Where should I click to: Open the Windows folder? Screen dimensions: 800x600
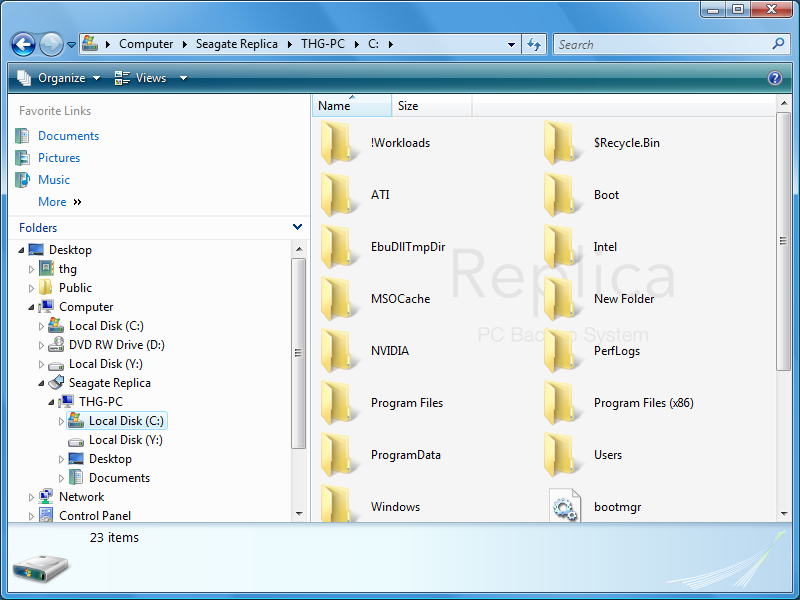point(395,507)
